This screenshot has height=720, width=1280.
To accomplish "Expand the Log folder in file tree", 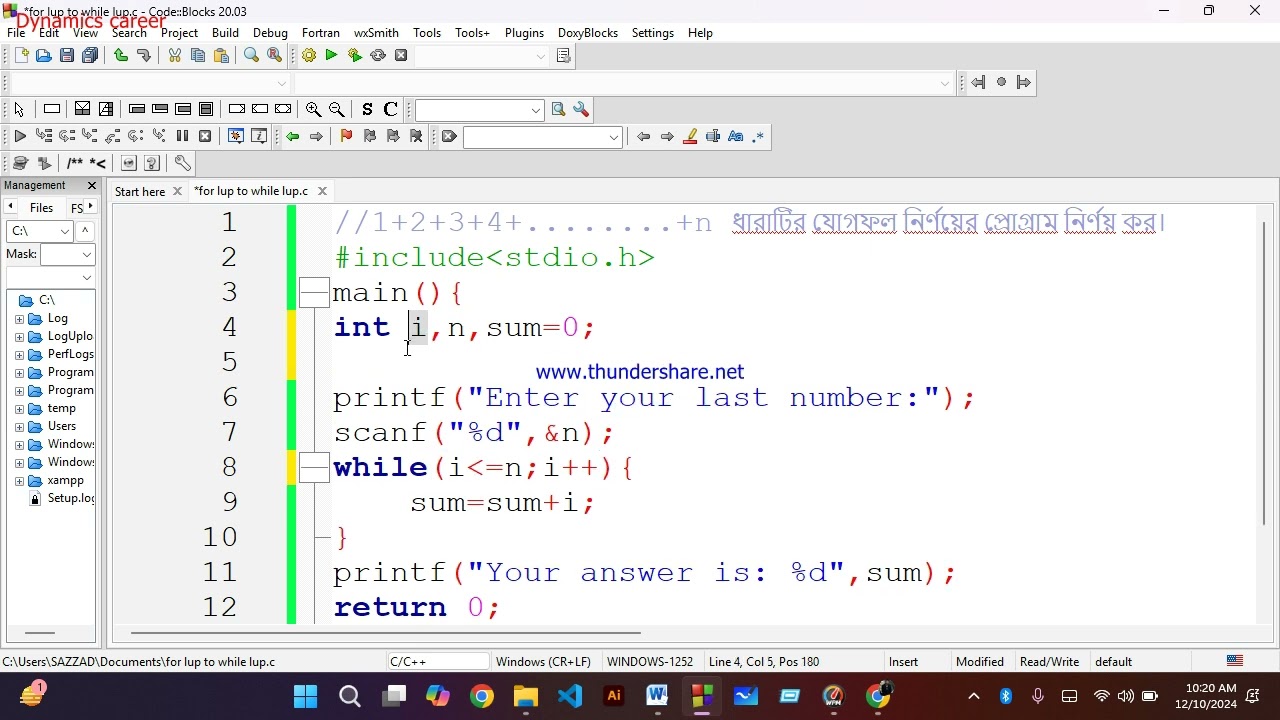I will pos(19,319).
